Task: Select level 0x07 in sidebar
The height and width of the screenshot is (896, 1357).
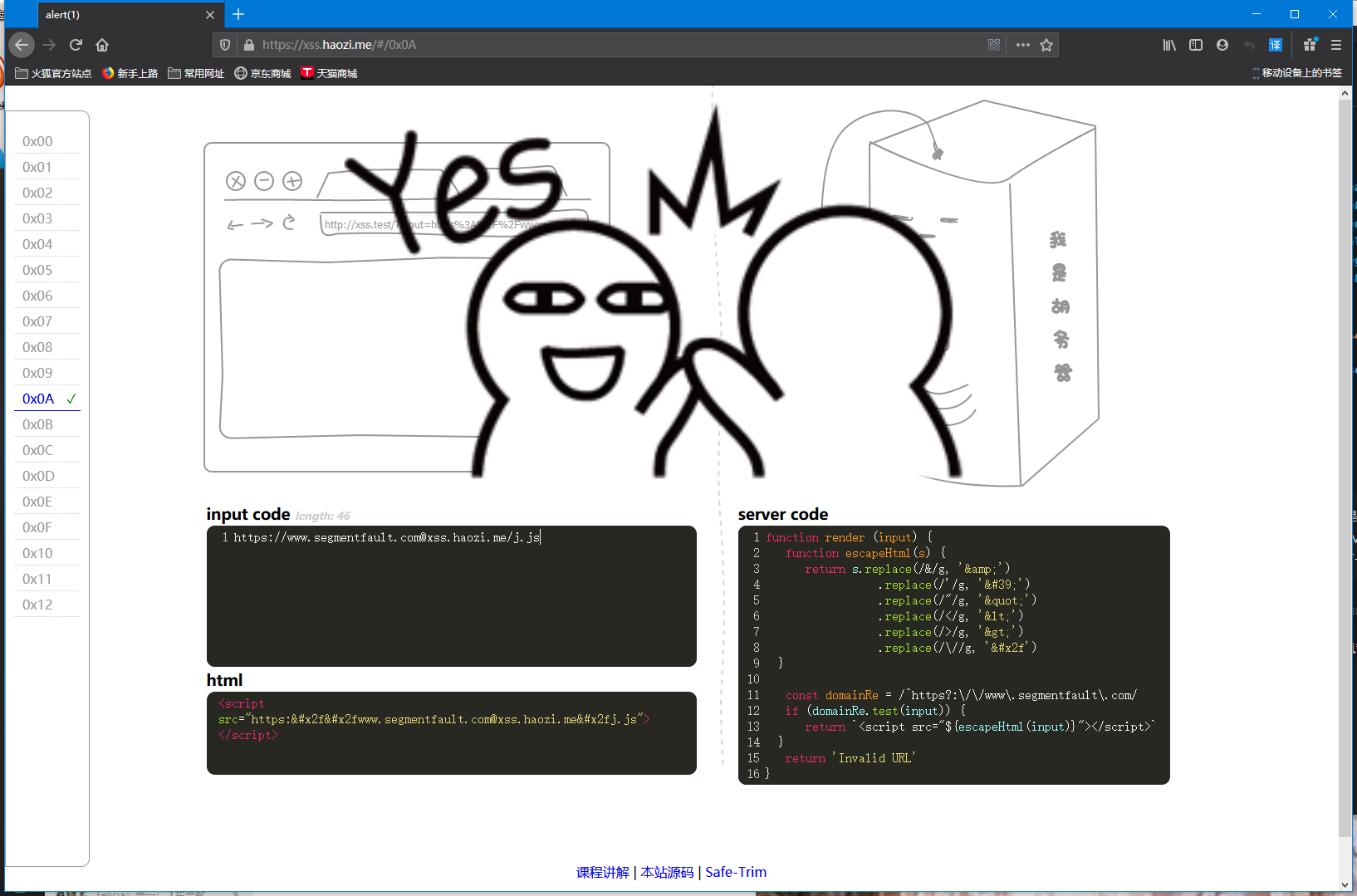Action: pyautogui.click(x=47, y=321)
